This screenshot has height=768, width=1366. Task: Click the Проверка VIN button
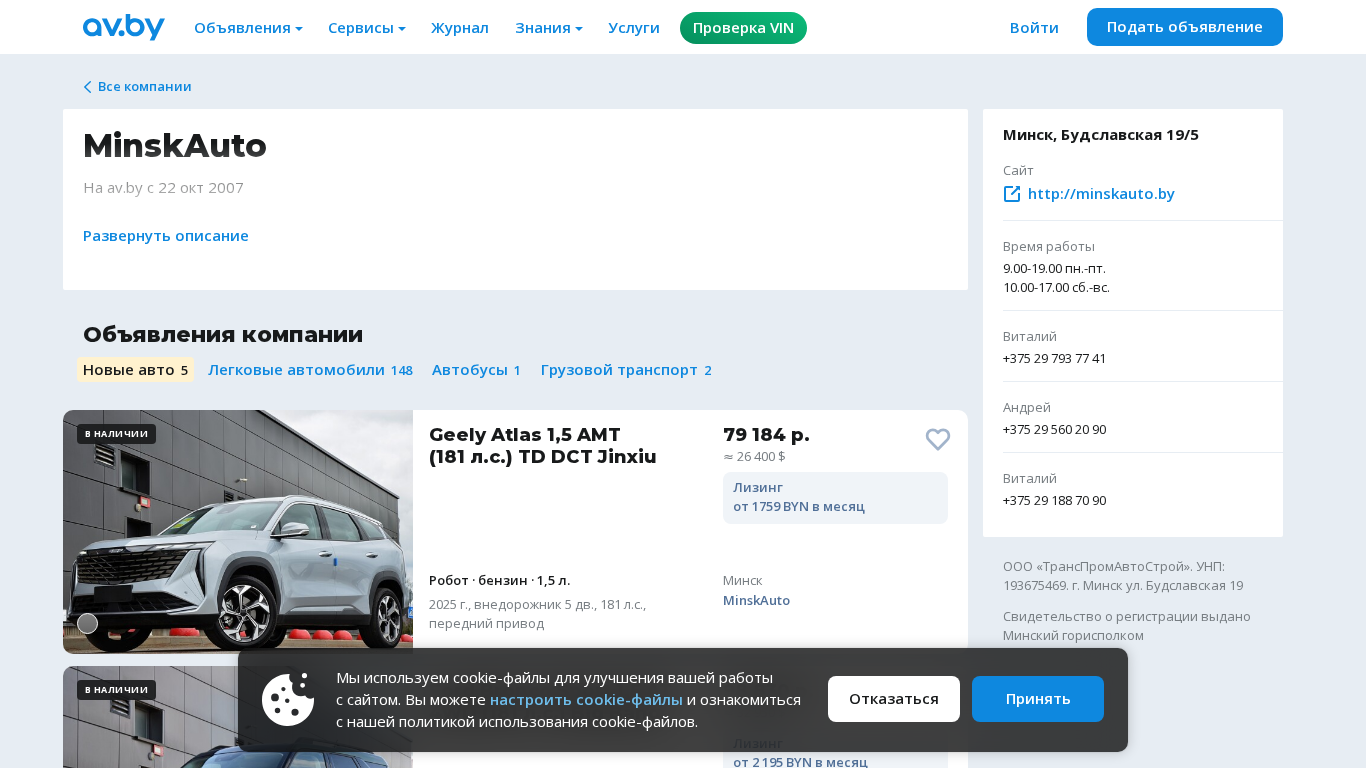point(743,28)
